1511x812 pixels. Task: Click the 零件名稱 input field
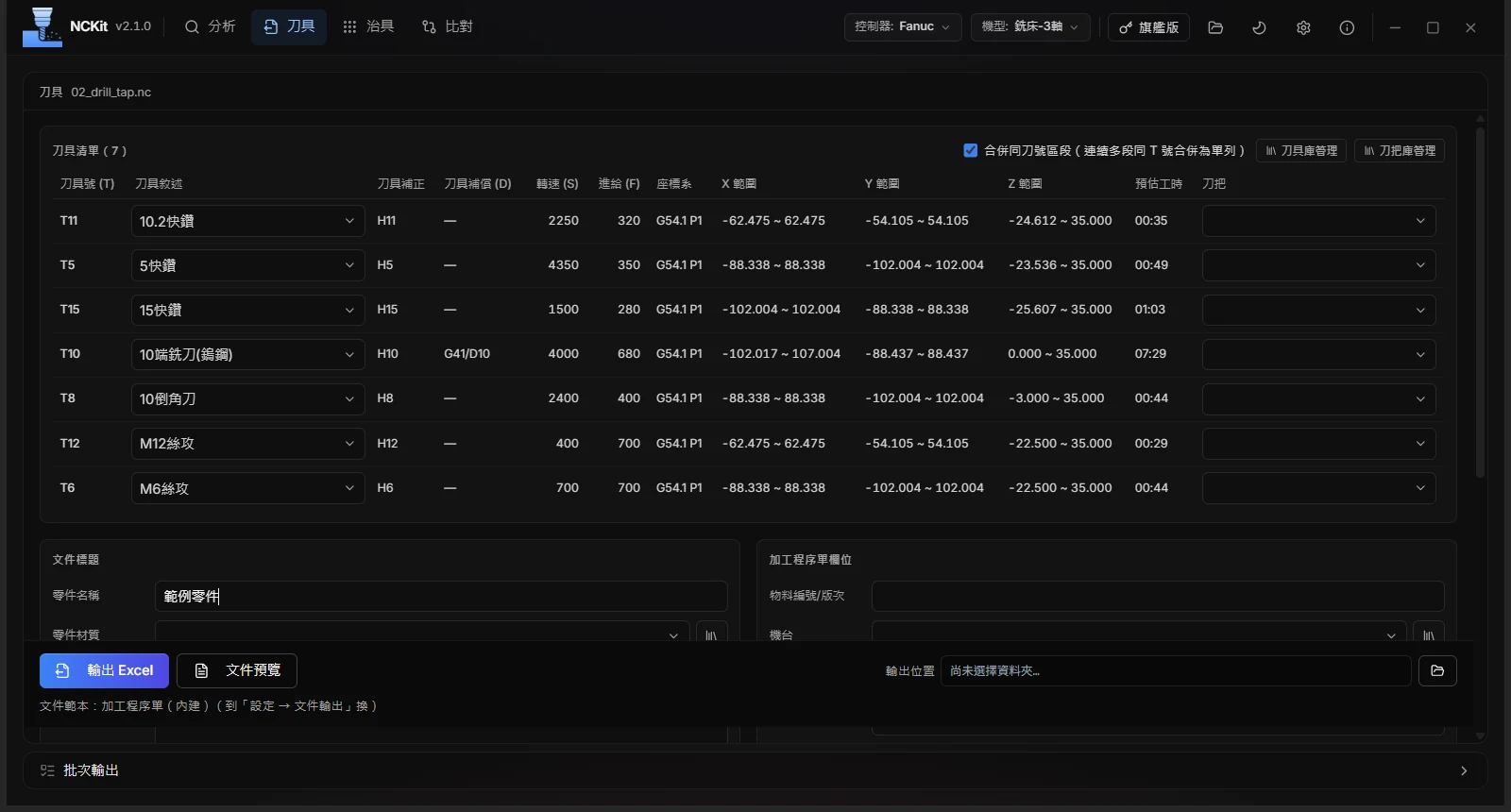441,596
